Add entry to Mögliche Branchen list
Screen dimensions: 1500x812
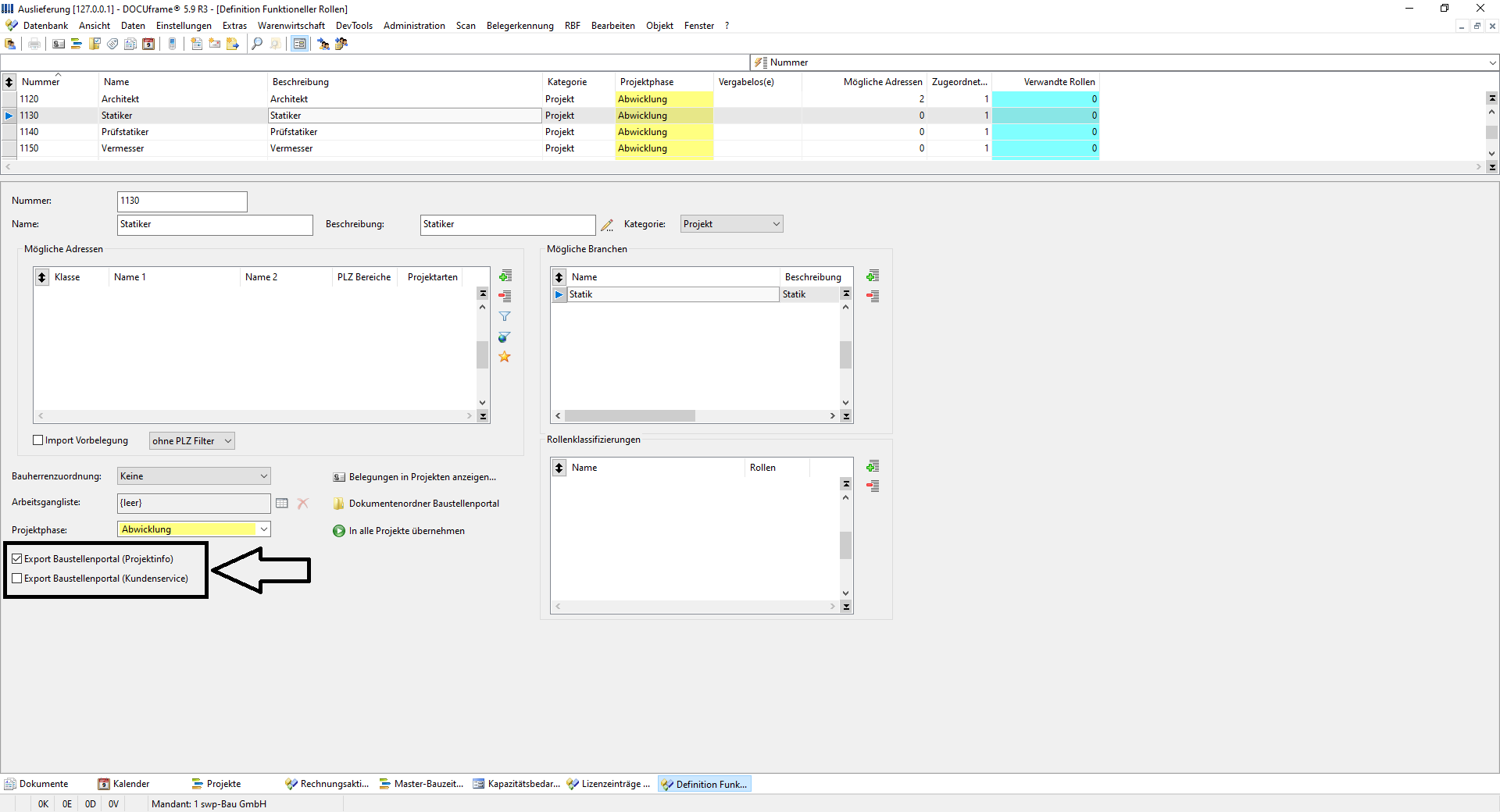(x=873, y=276)
